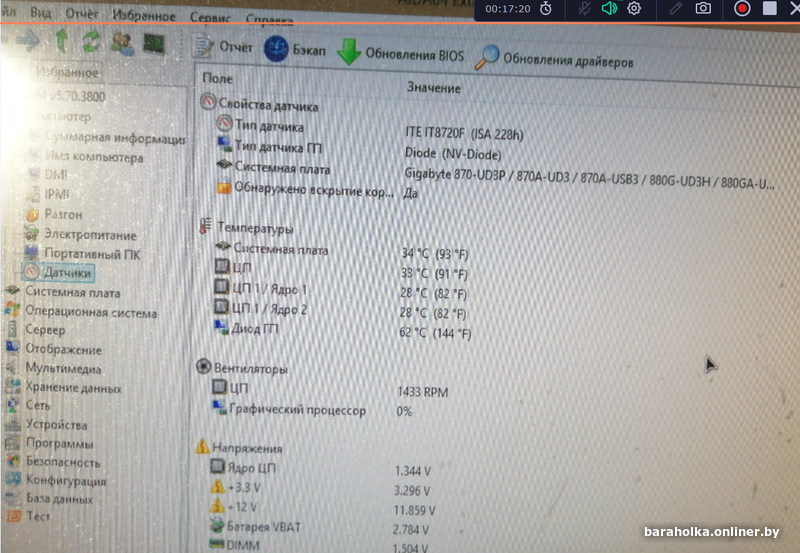This screenshot has height=553, width=800.
Task: Take a screenshot with camera icon
Action: pos(703,8)
